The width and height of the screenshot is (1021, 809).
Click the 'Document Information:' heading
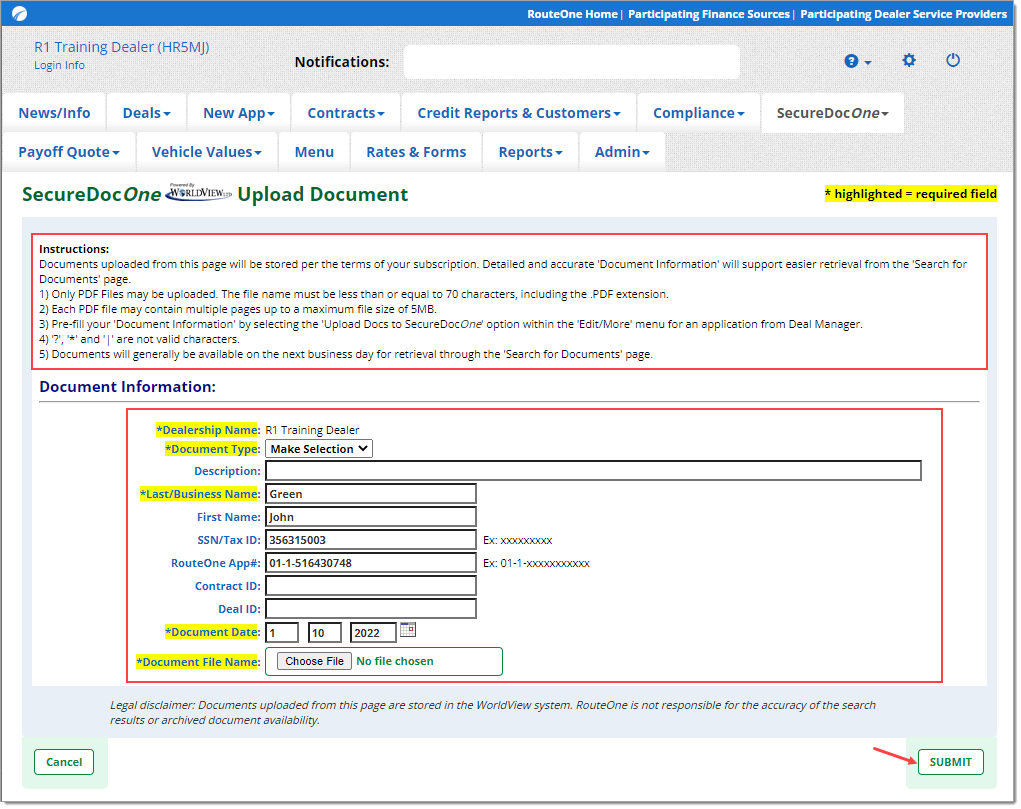pyautogui.click(x=128, y=387)
